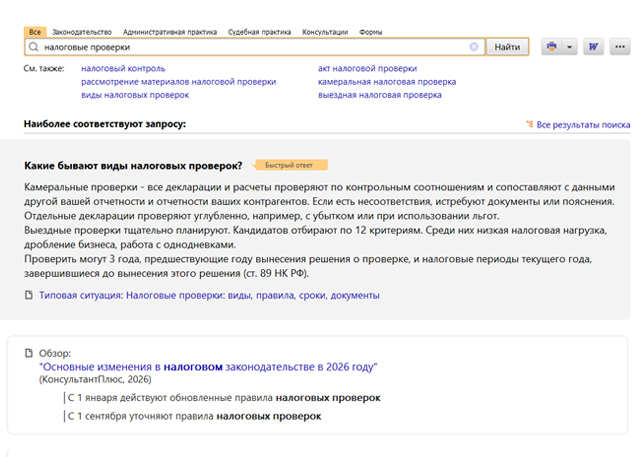Open the three-dots more actions menu

[x=620, y=47]
